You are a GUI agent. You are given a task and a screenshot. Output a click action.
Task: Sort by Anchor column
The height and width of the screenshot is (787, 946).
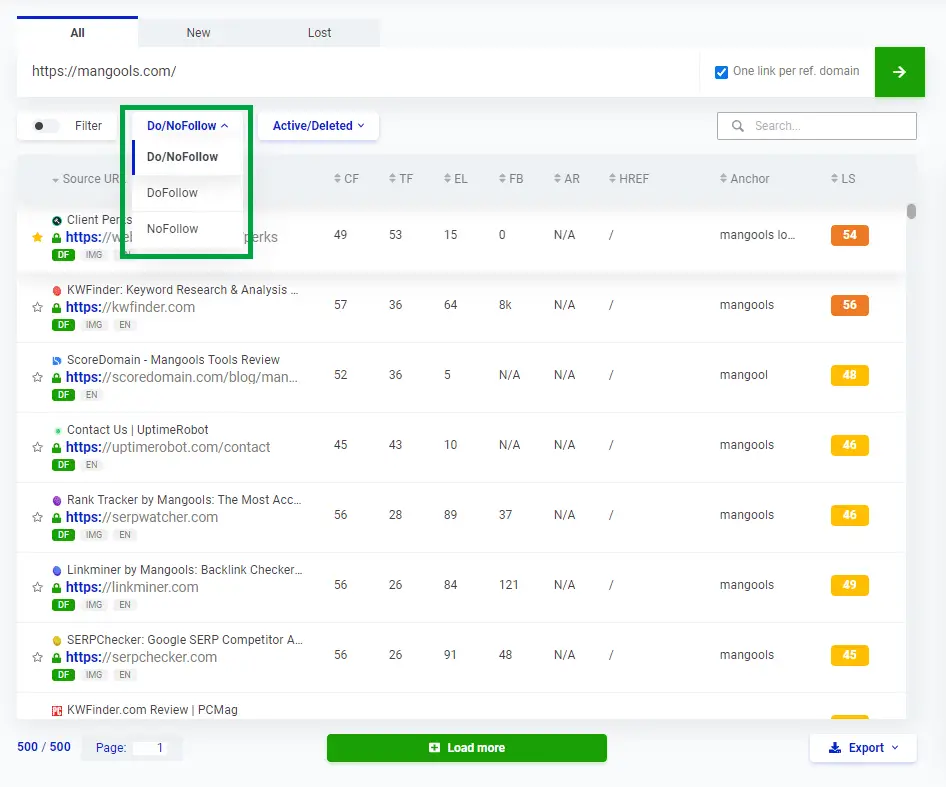(744, 179)
